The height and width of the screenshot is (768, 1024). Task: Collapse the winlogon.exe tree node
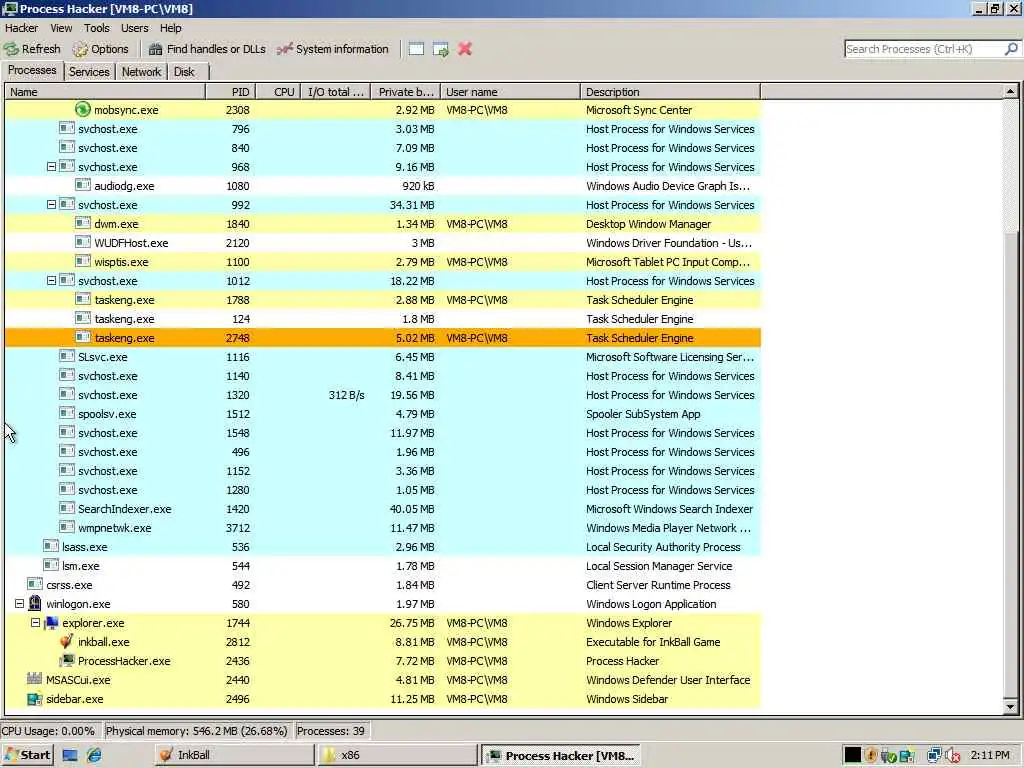pyautogui.click(x=19, y=603)
